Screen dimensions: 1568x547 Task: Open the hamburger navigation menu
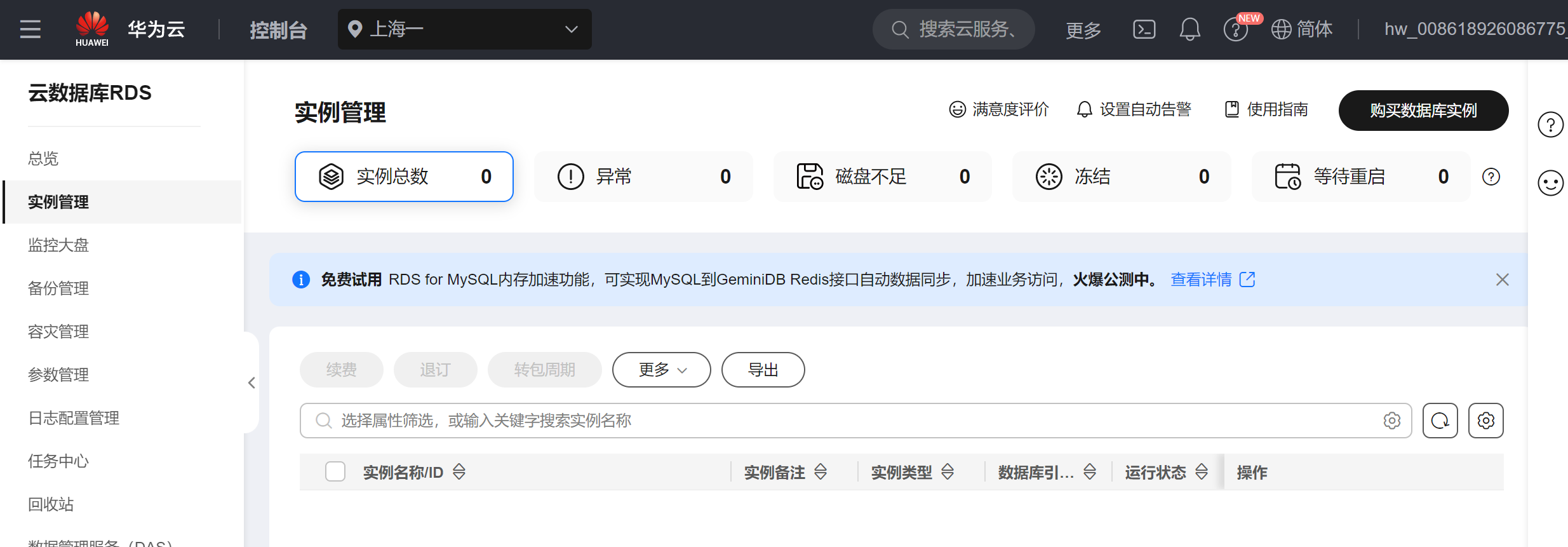(x=30, y=29)
